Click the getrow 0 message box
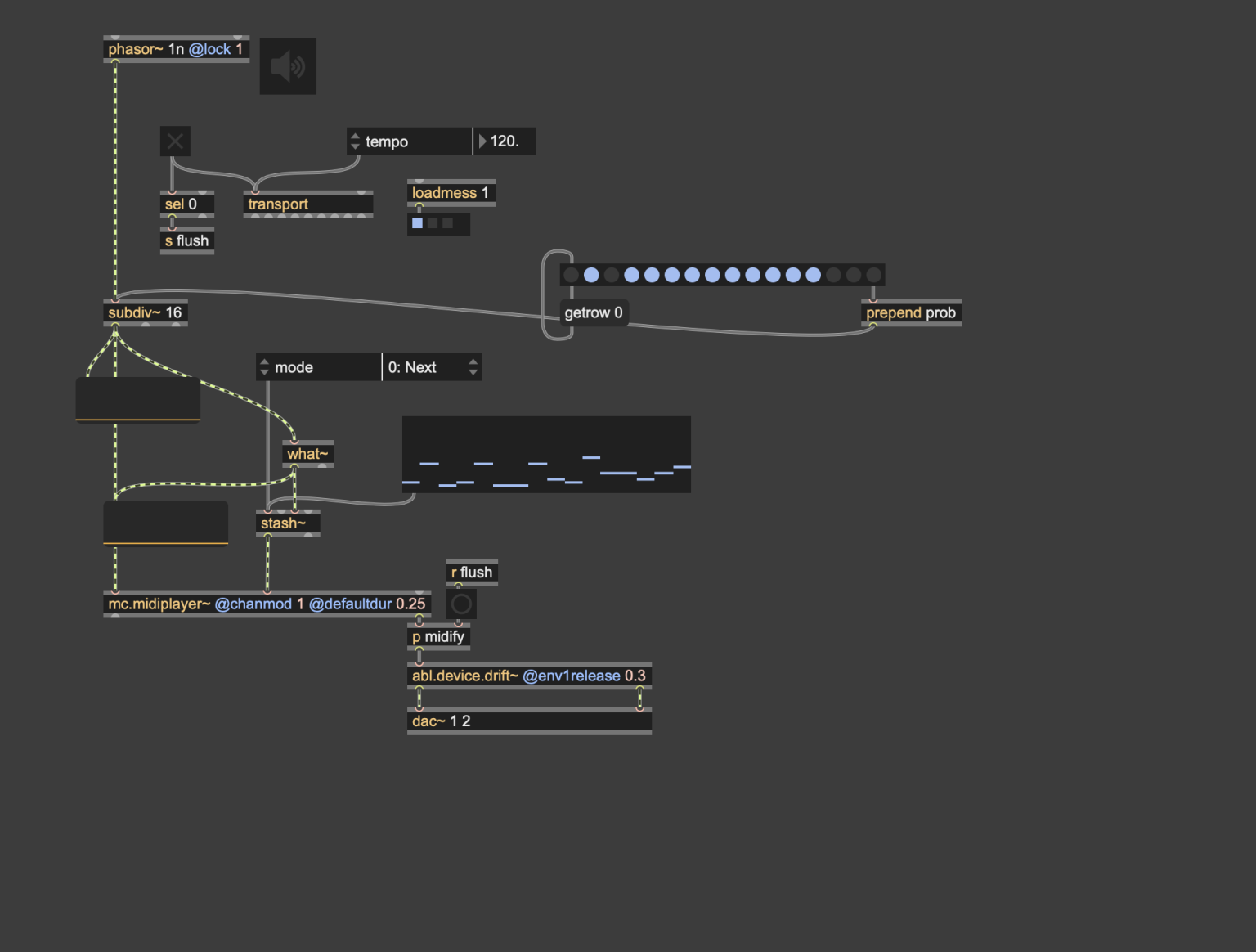 (x=594, y=312)
